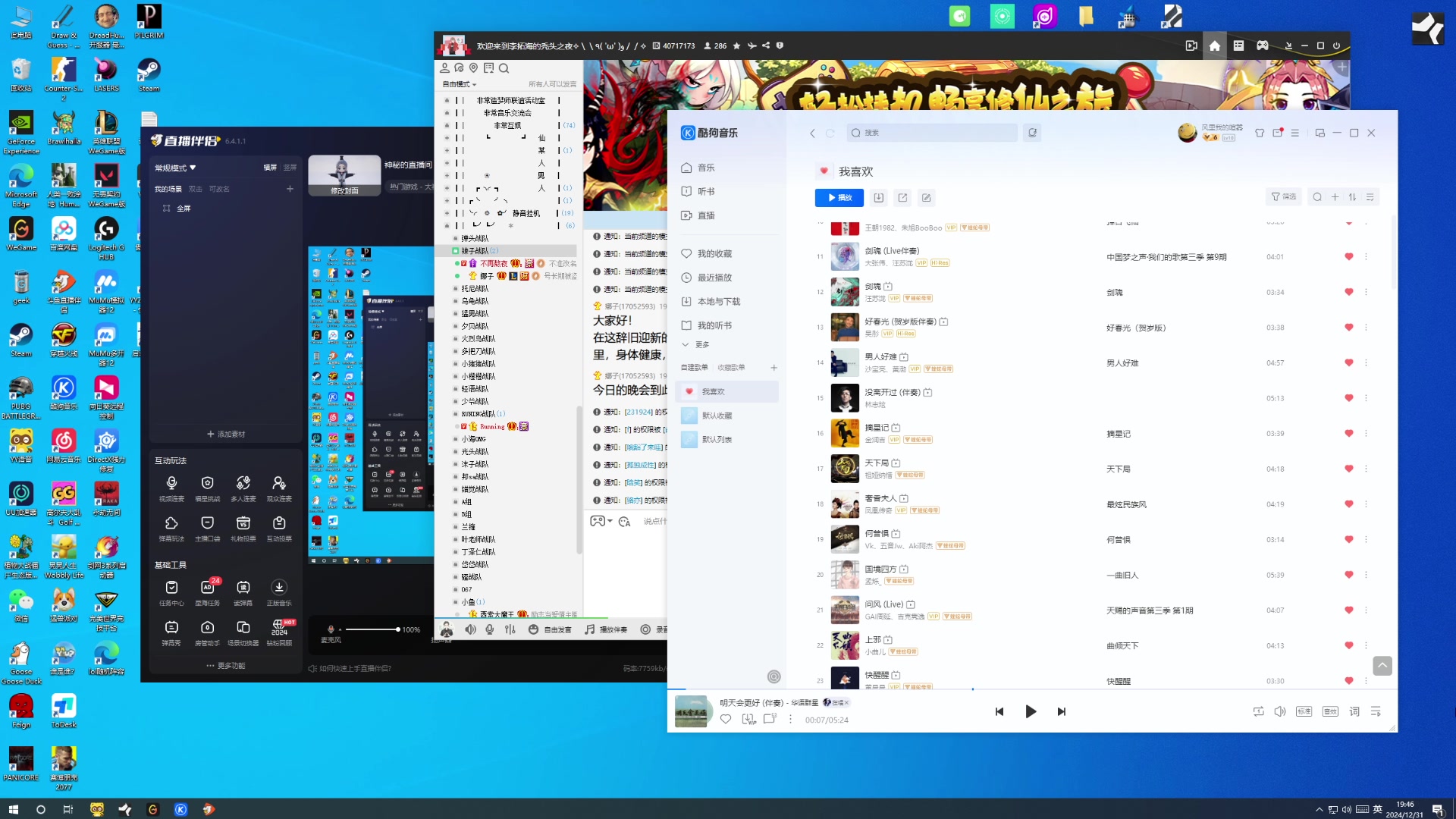Open 观众连麦 in 直播伴侣

tap(279, 488)
